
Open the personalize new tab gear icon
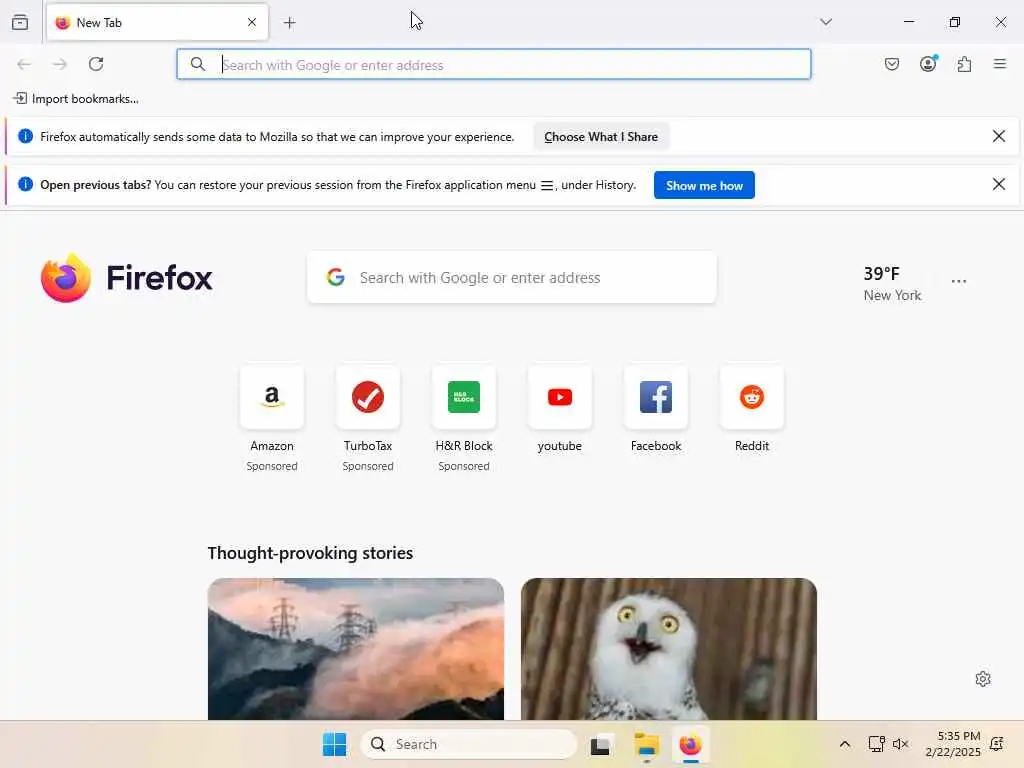[x=983, y=679]
